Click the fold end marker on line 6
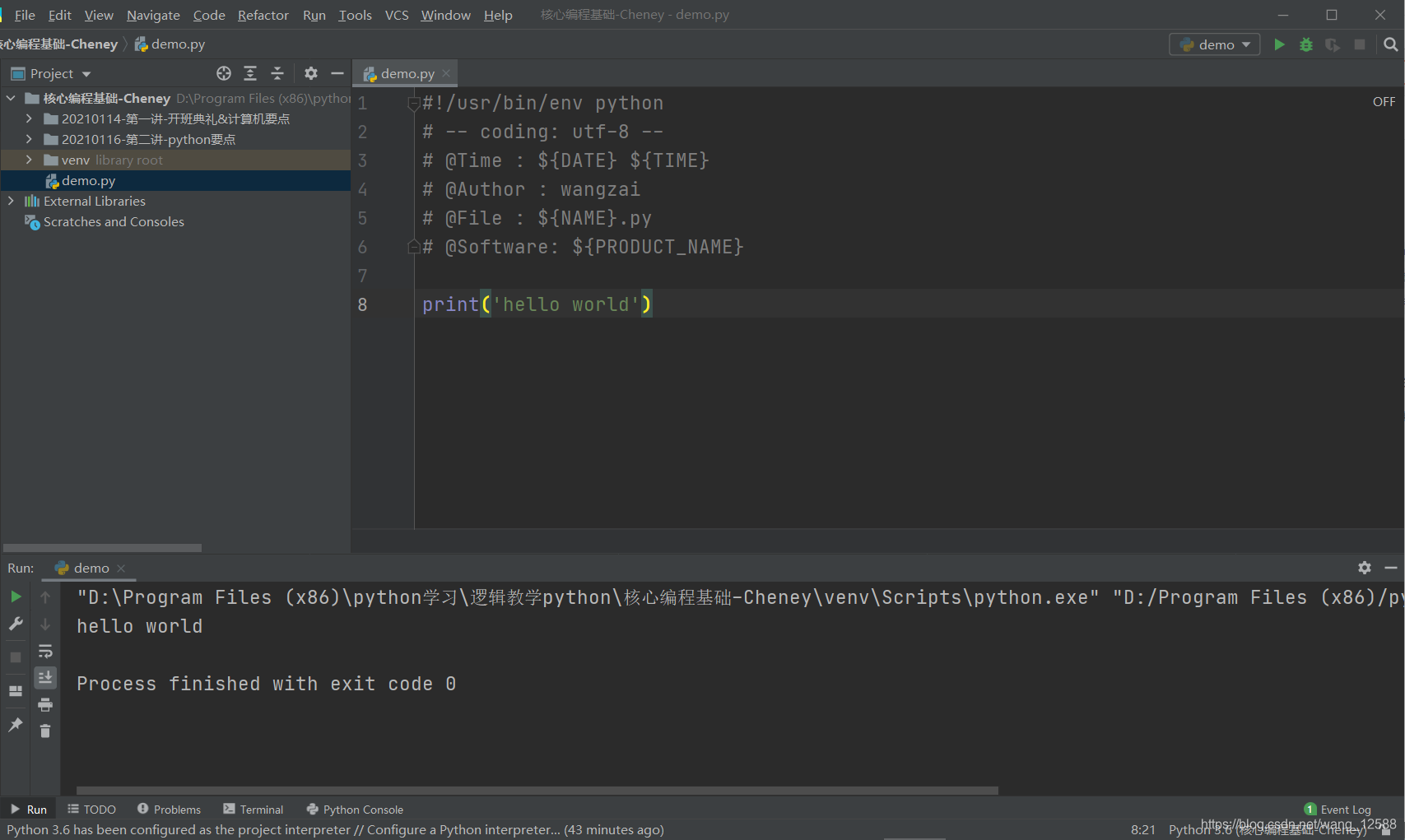The height and width of the screenshot is (840, 1405). [x=414, y=247]
